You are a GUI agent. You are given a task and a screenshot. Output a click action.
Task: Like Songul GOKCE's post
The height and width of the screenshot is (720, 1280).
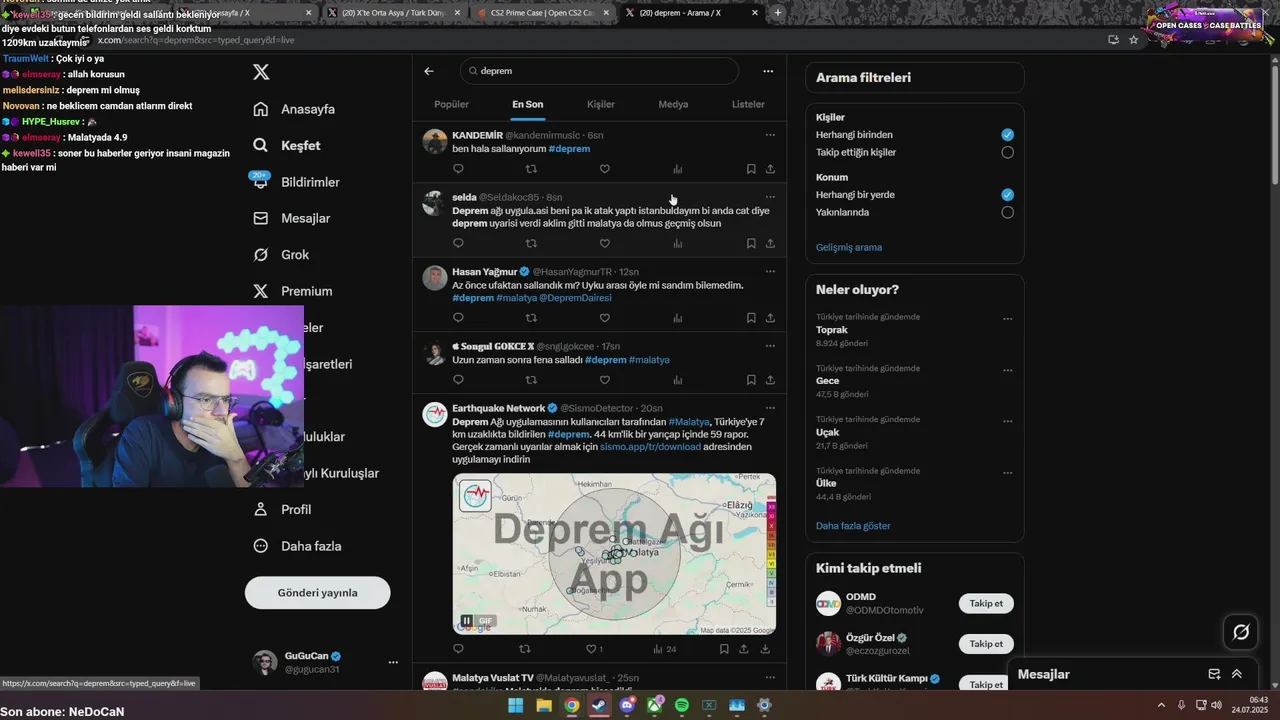[604, 380]
